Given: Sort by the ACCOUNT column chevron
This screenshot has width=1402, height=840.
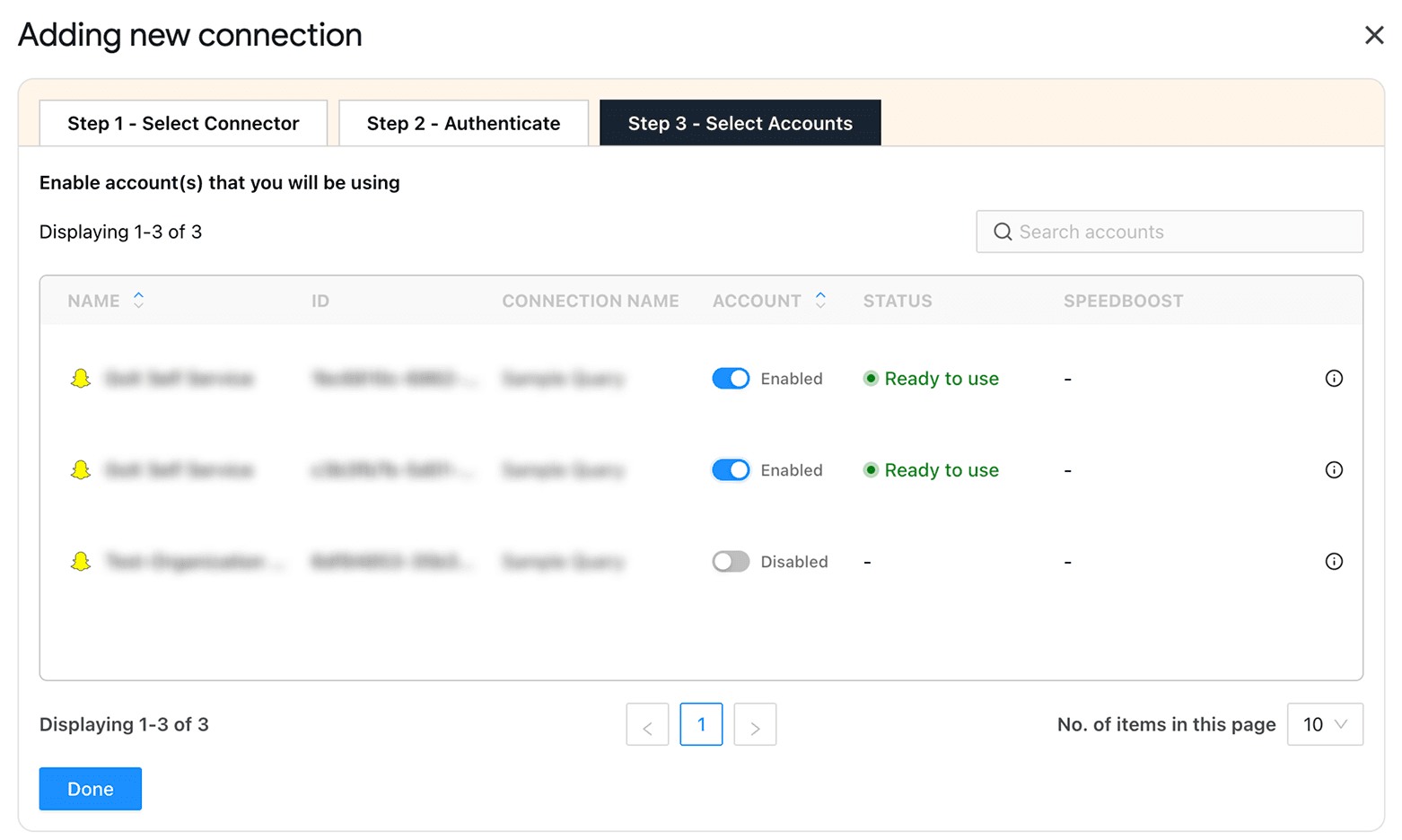Looking at the screenshot, I should click(820, 301).
